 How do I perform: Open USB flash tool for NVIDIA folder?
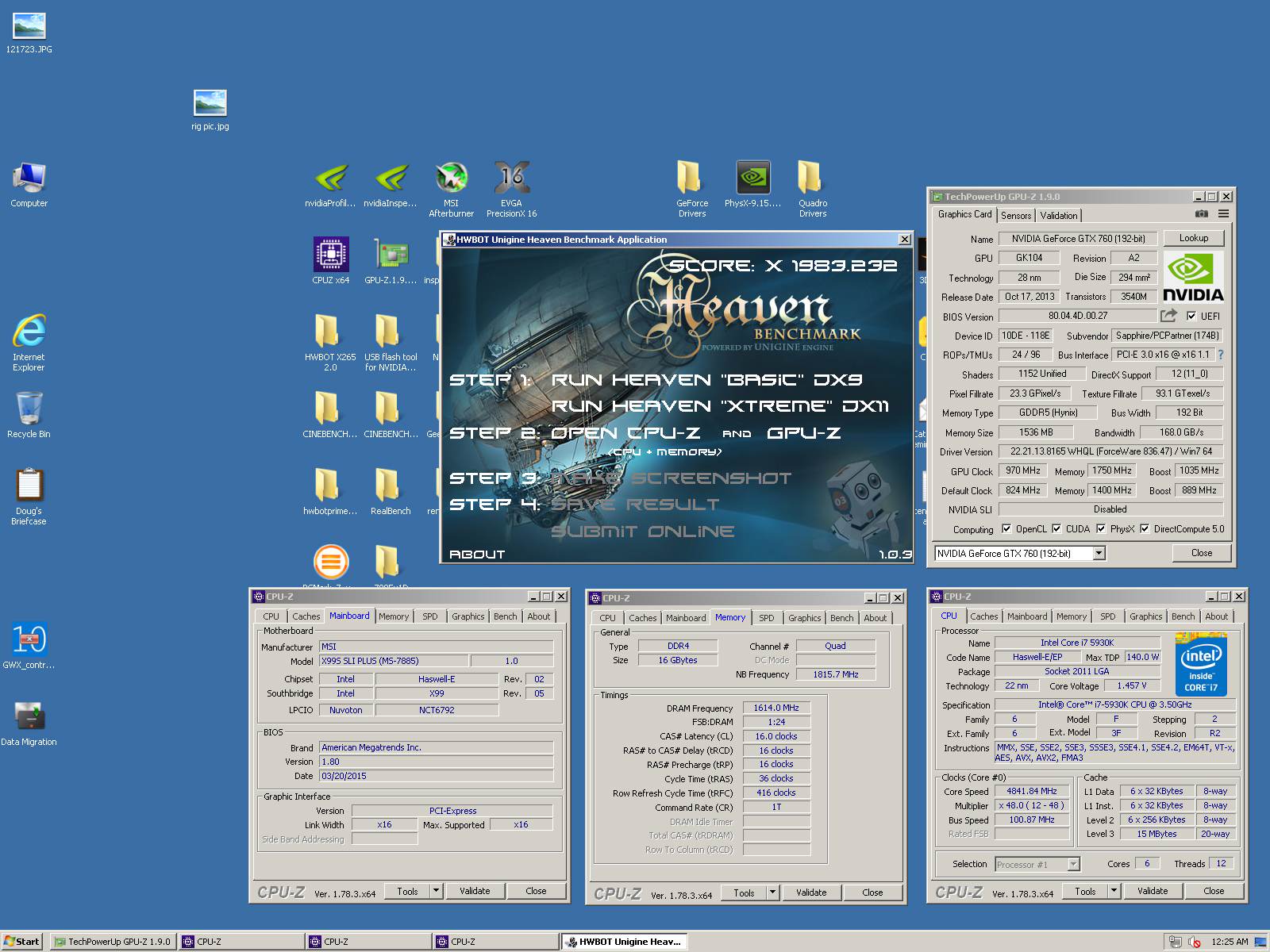click(x=391, y=343)
